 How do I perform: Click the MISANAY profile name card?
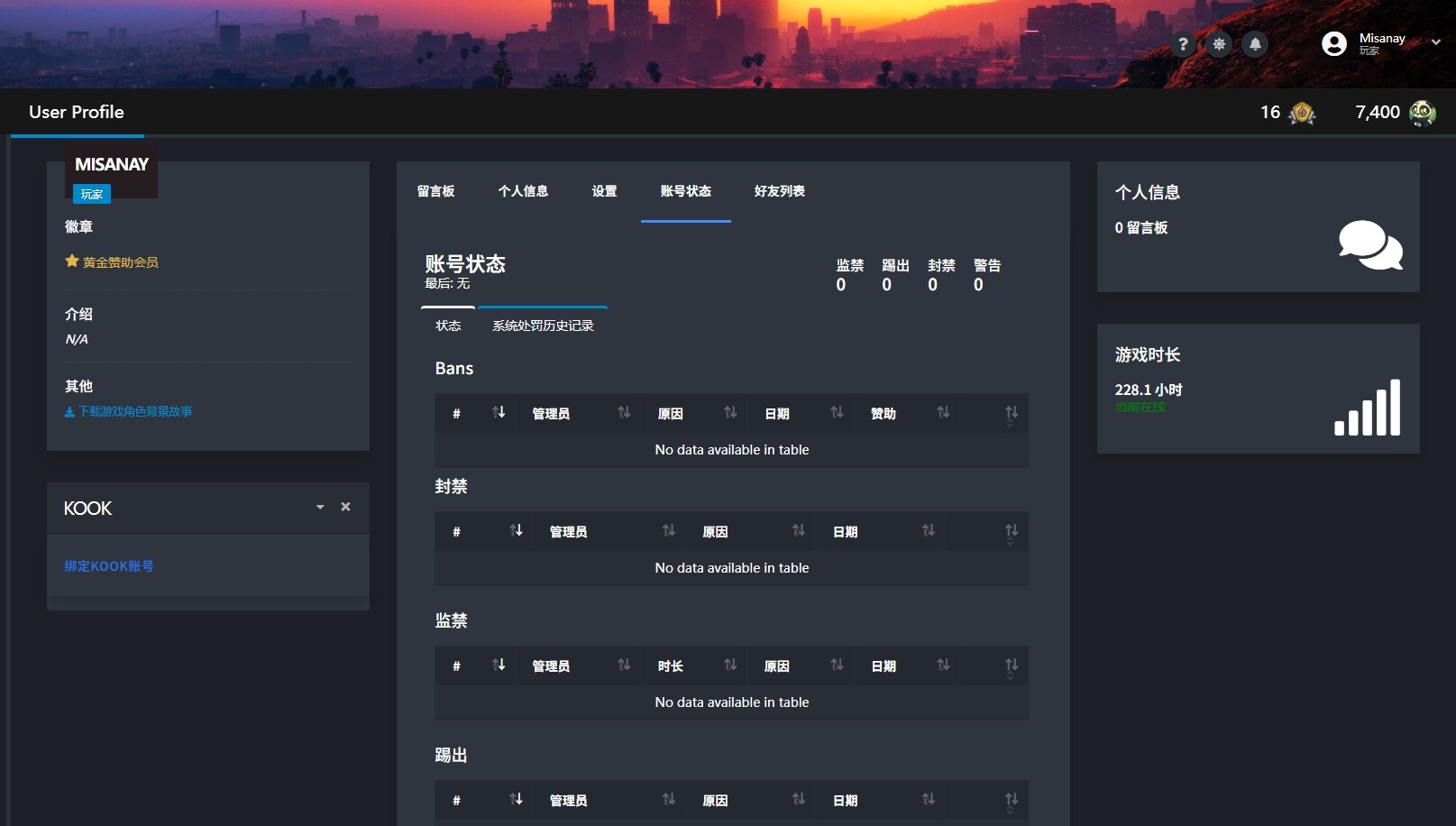[x=111, y=164]
